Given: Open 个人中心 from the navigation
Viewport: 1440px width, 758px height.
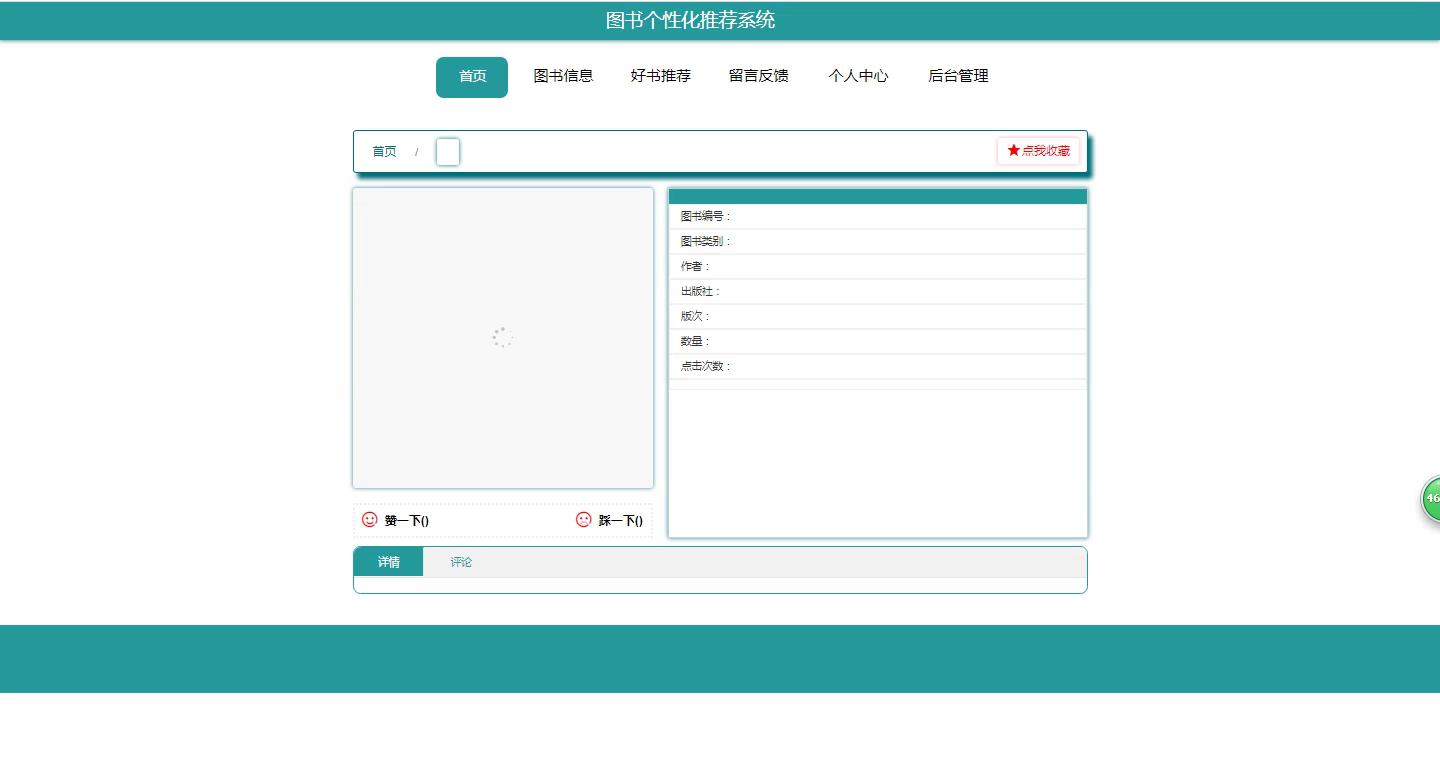Looking at the screenshot, I should pyautogui.click(x=858, y=77).
